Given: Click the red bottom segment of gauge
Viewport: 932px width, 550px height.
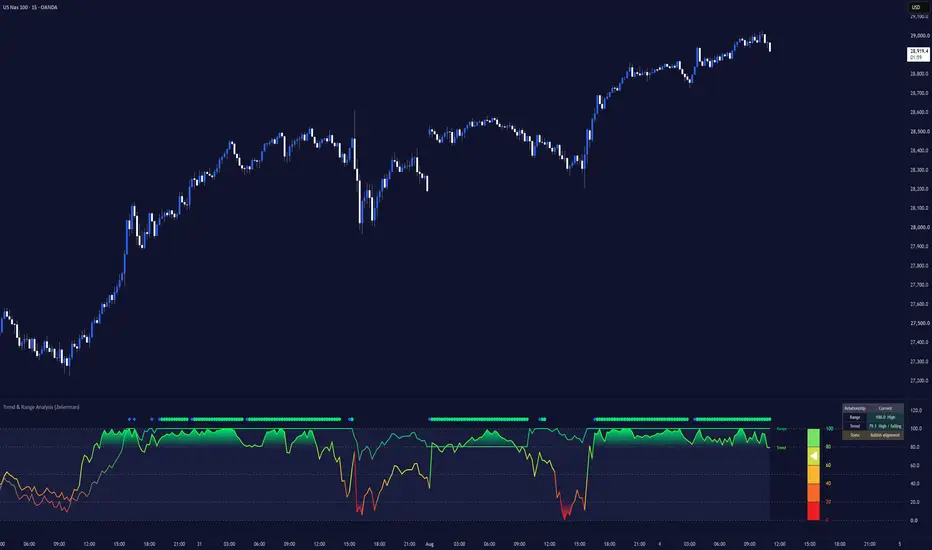Looking at the screenshot, I should point(813,511).
